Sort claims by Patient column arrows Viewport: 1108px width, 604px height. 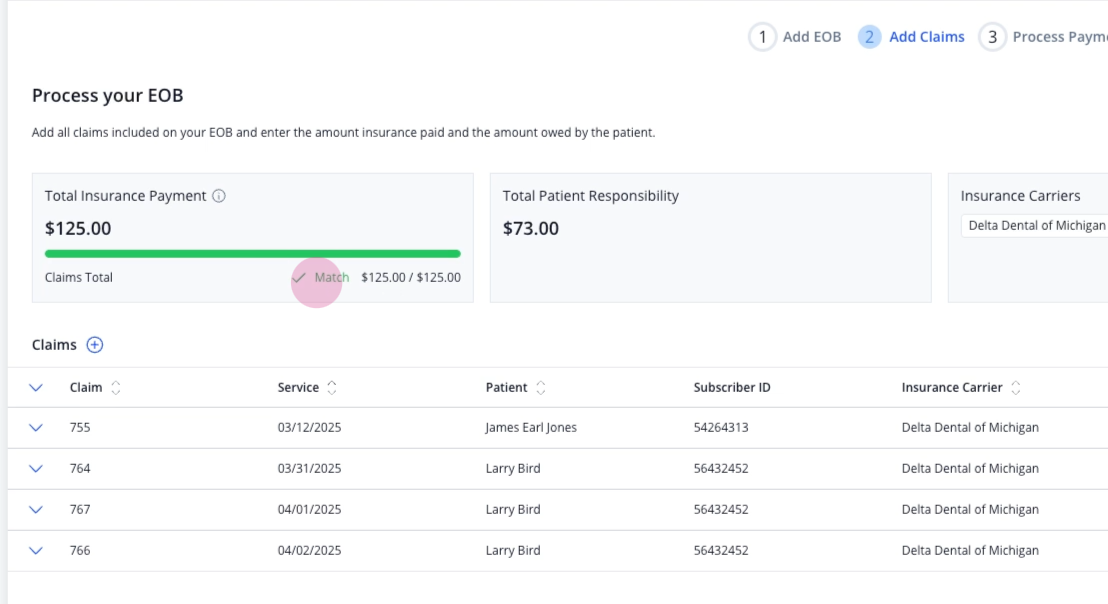pyautogui.click(x=541, y=388)
